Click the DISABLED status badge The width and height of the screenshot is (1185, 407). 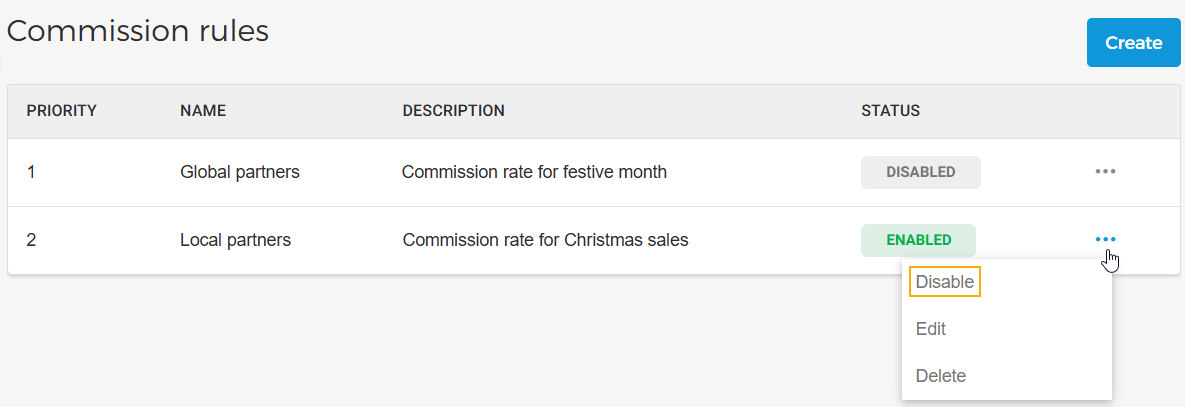[x=920, y=172]
